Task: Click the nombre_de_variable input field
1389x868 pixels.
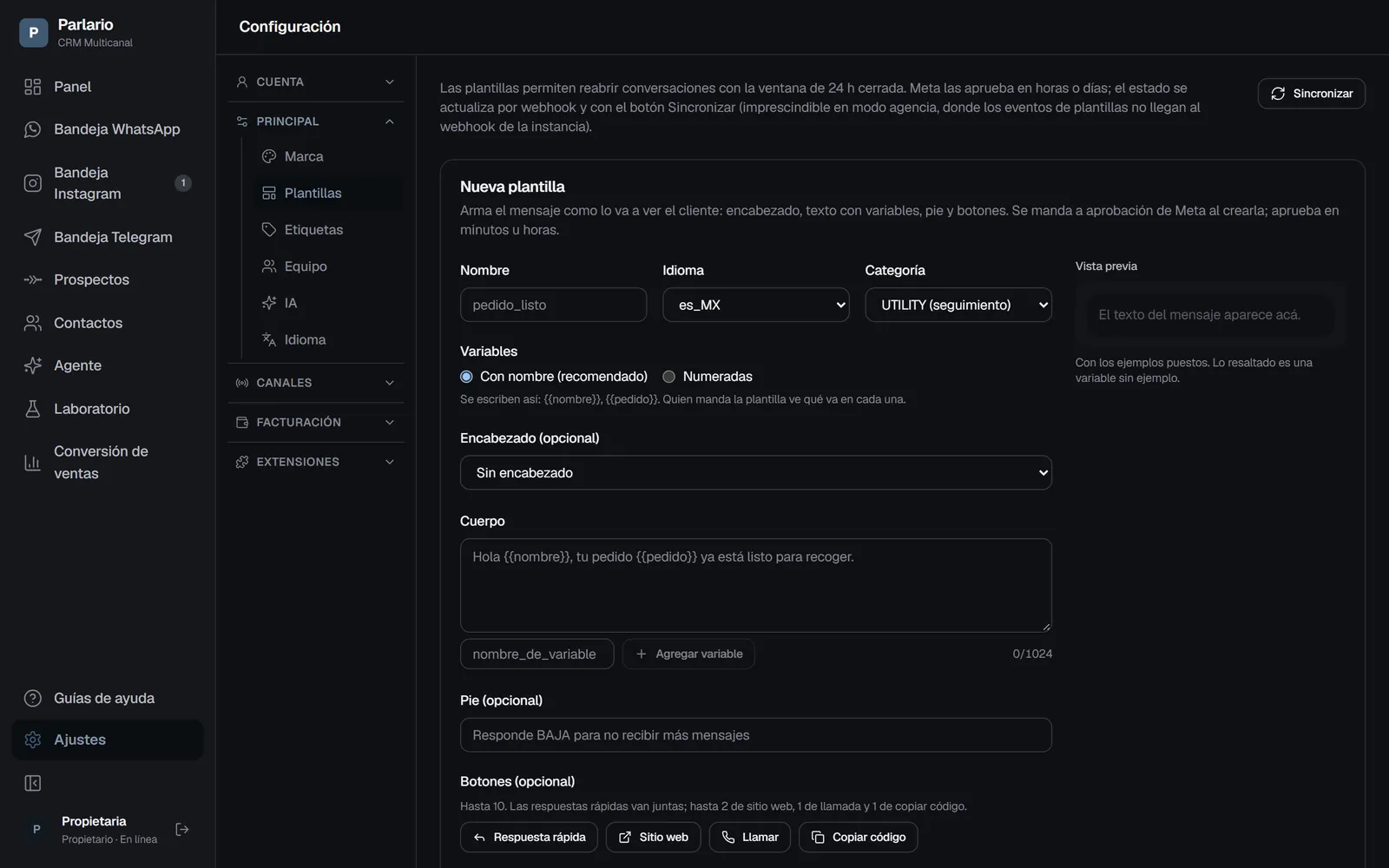Action: 537,654
